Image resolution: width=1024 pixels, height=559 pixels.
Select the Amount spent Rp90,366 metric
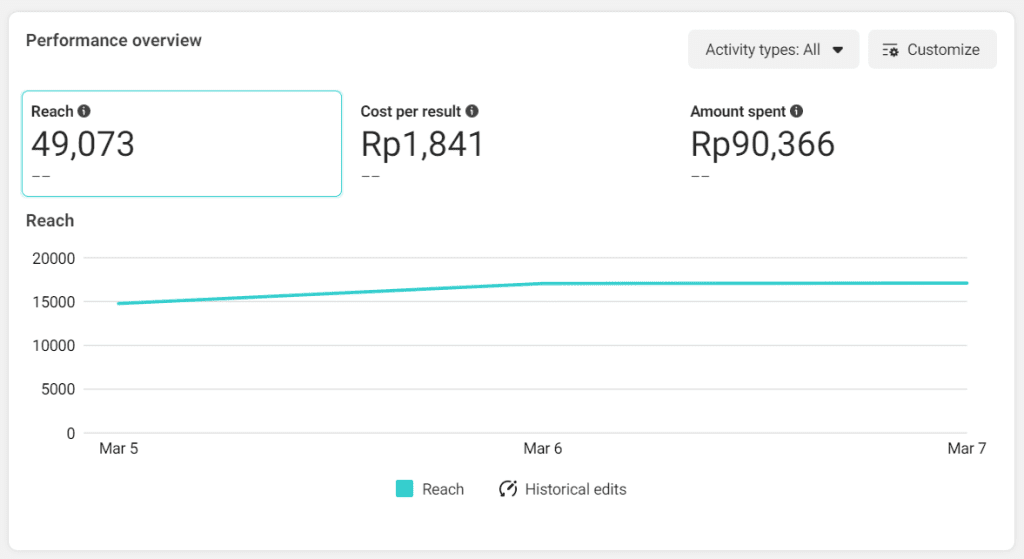point(762,144)
